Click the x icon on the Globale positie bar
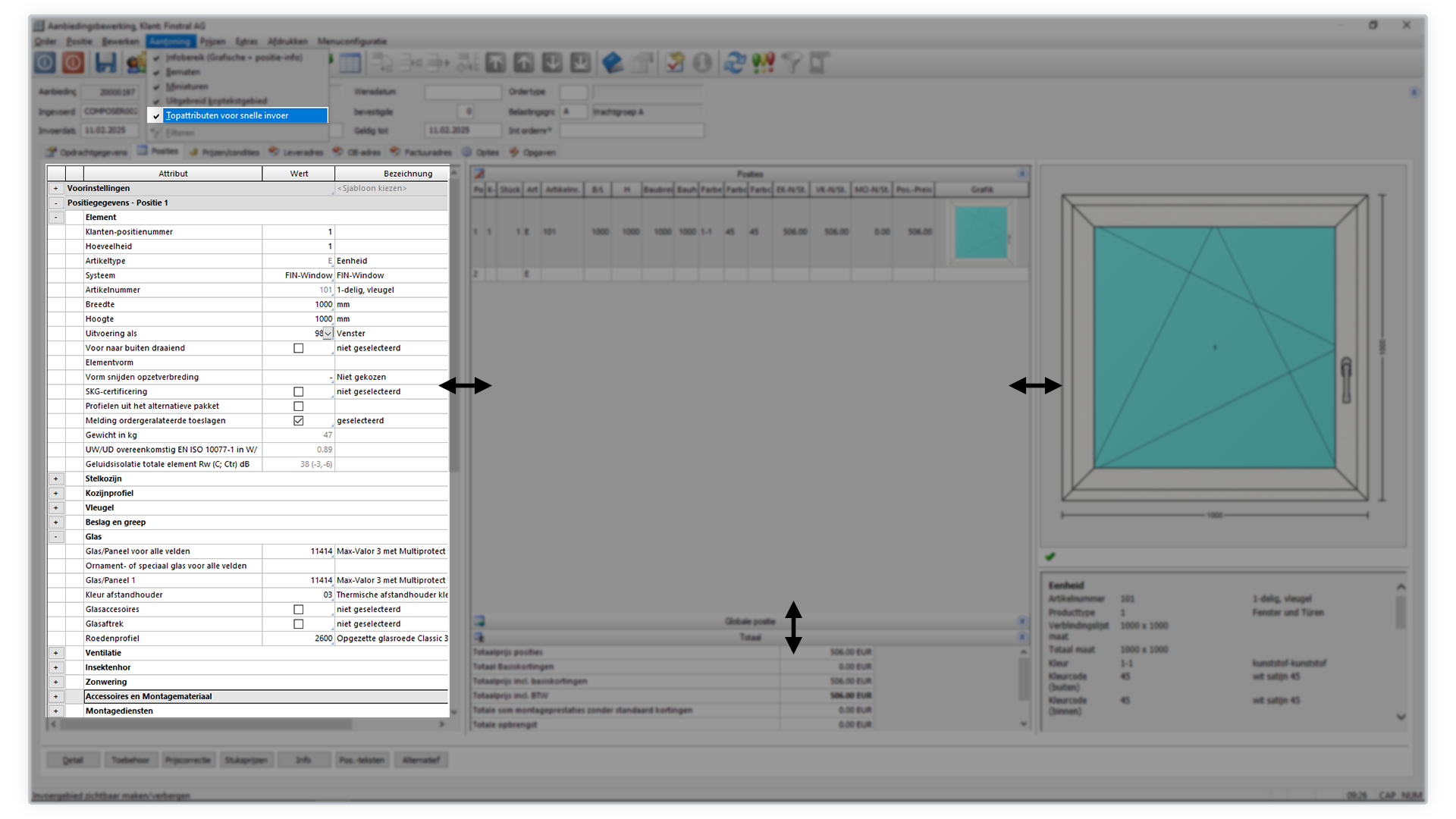Viewport: 1456px width, 819px height. [1022, 621]
